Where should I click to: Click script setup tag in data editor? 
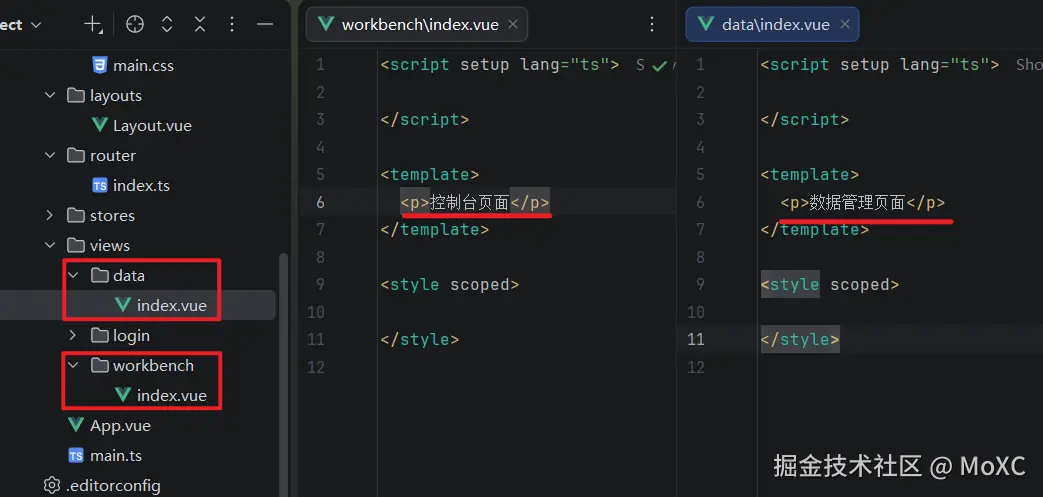tap(879, 65)
